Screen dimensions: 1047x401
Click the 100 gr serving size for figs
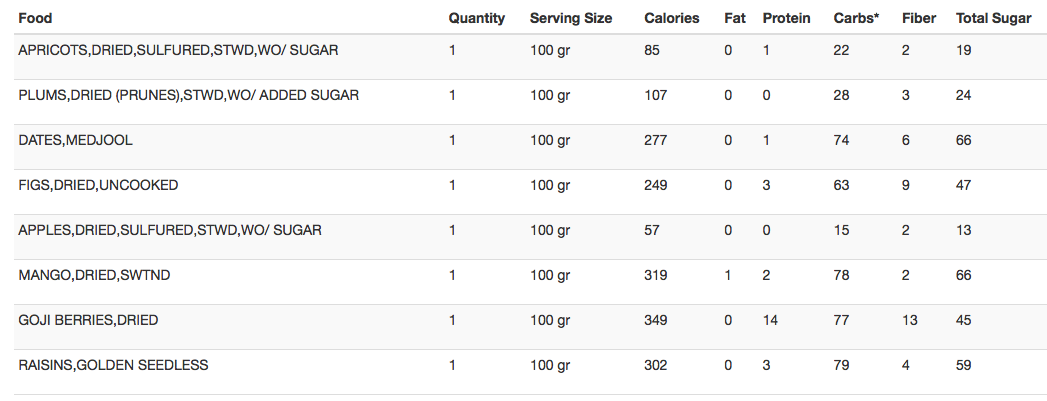point(550,186)
